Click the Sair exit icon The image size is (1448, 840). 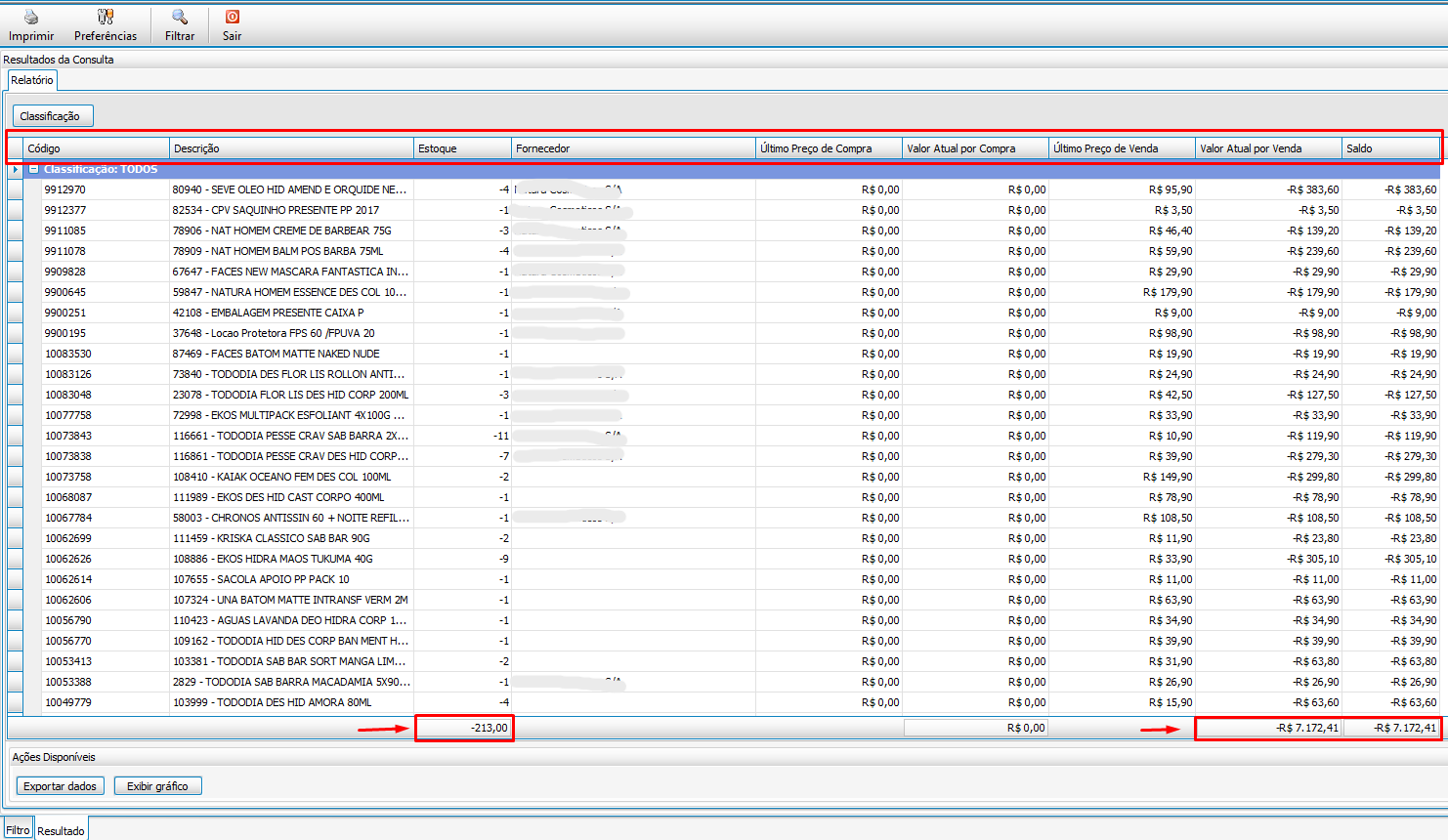pyautogui.click(x=233, y=17)
